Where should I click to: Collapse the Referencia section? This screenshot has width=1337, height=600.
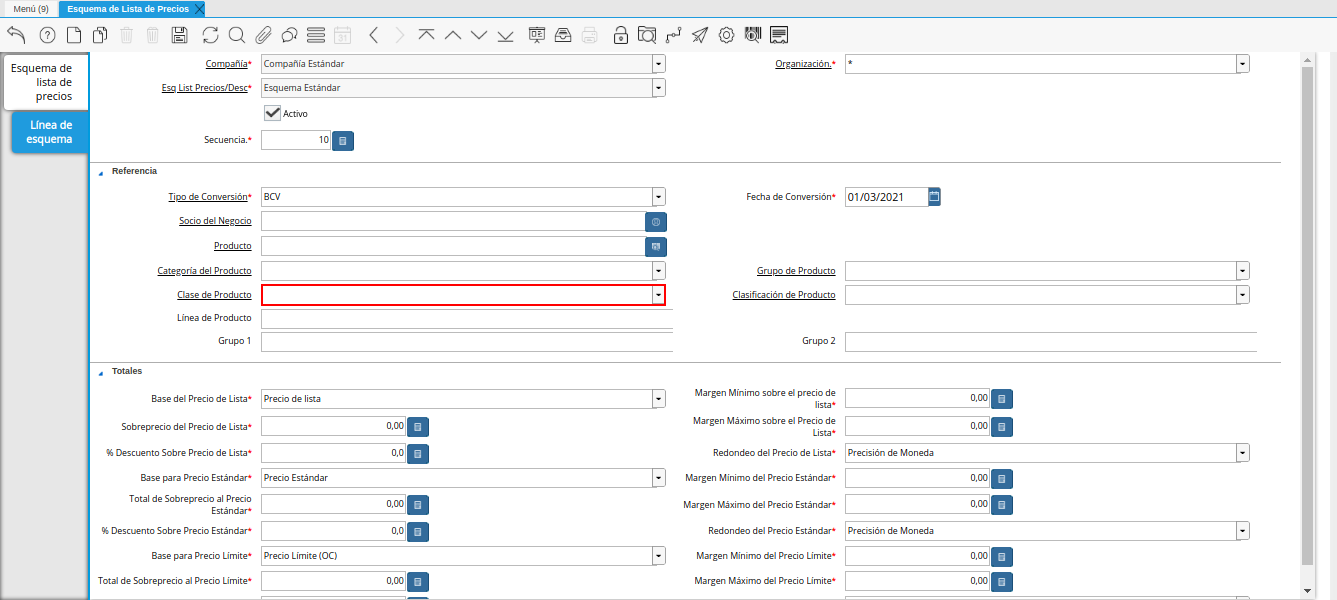100,172
